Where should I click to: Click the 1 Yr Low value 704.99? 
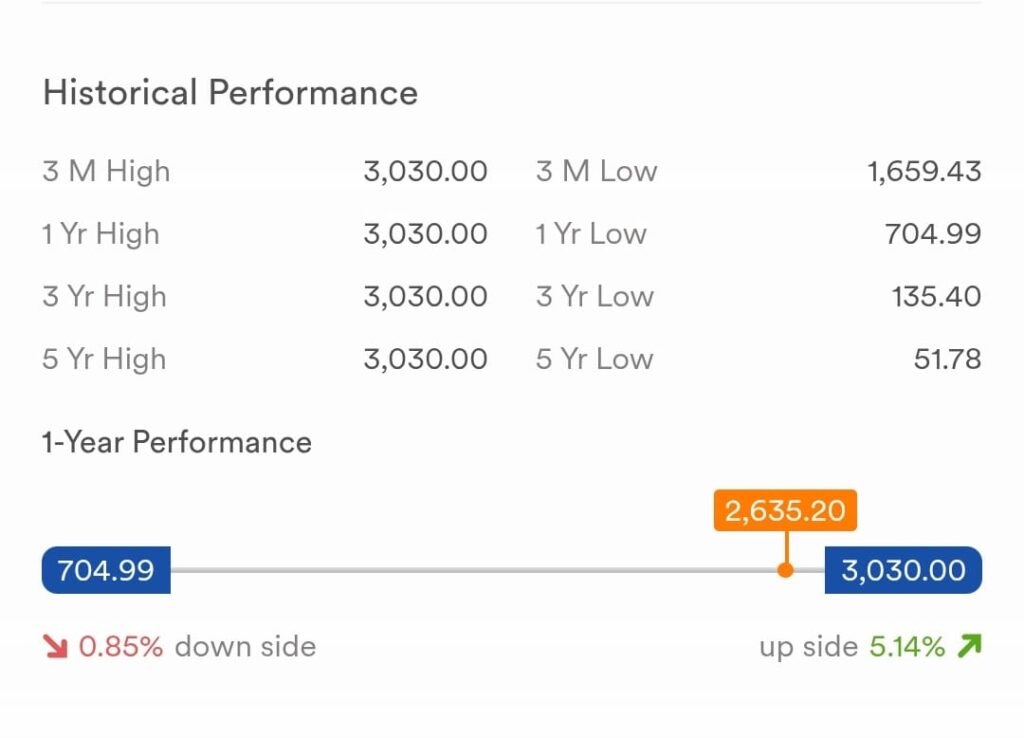point(933,234)
